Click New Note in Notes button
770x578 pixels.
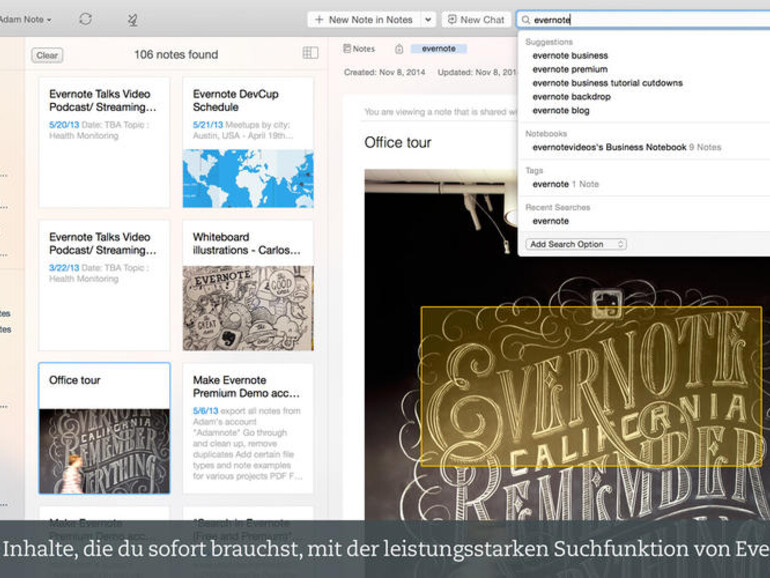[x=363, y=20]
